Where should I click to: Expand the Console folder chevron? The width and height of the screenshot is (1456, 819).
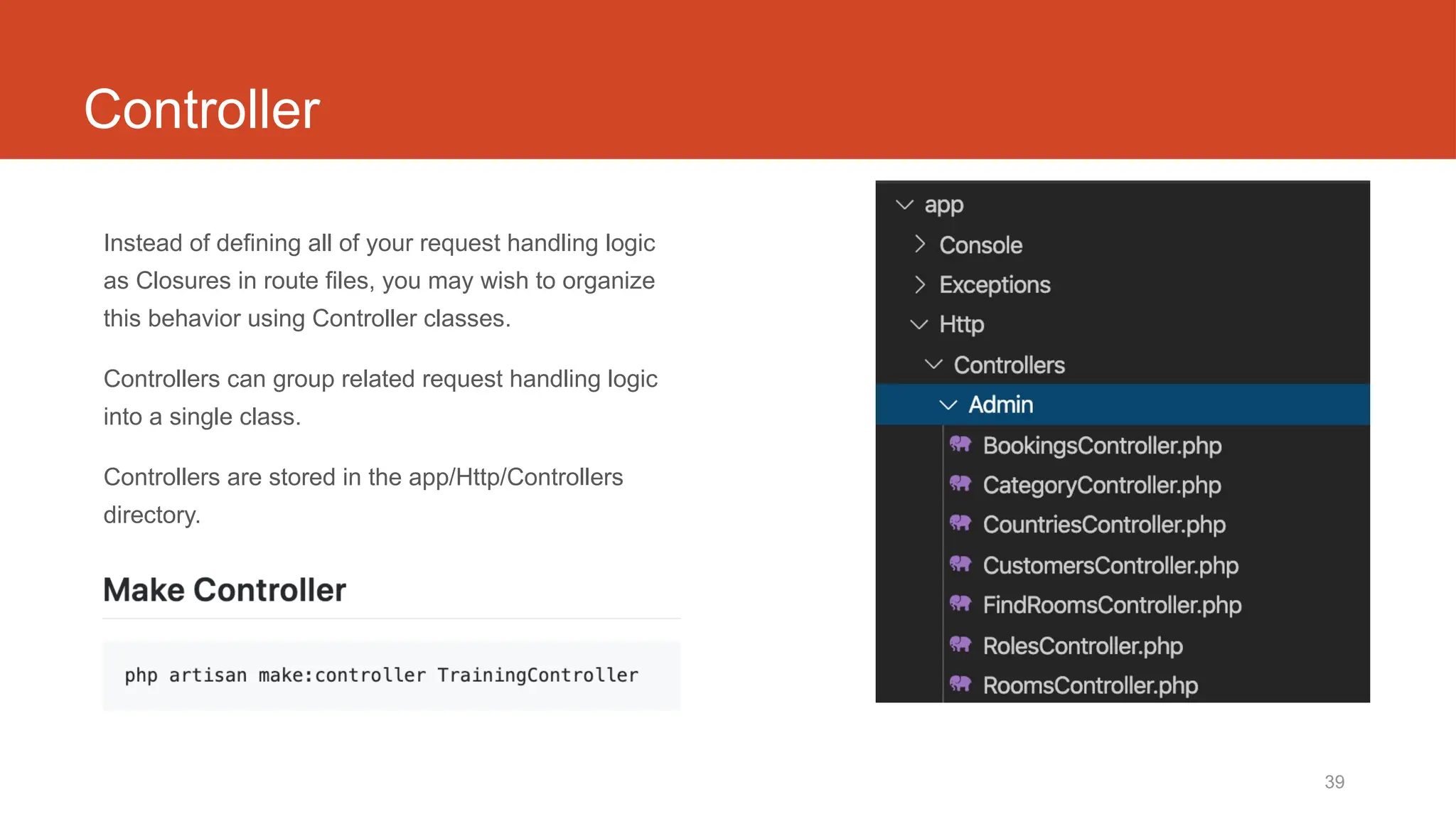click(920, 244)
